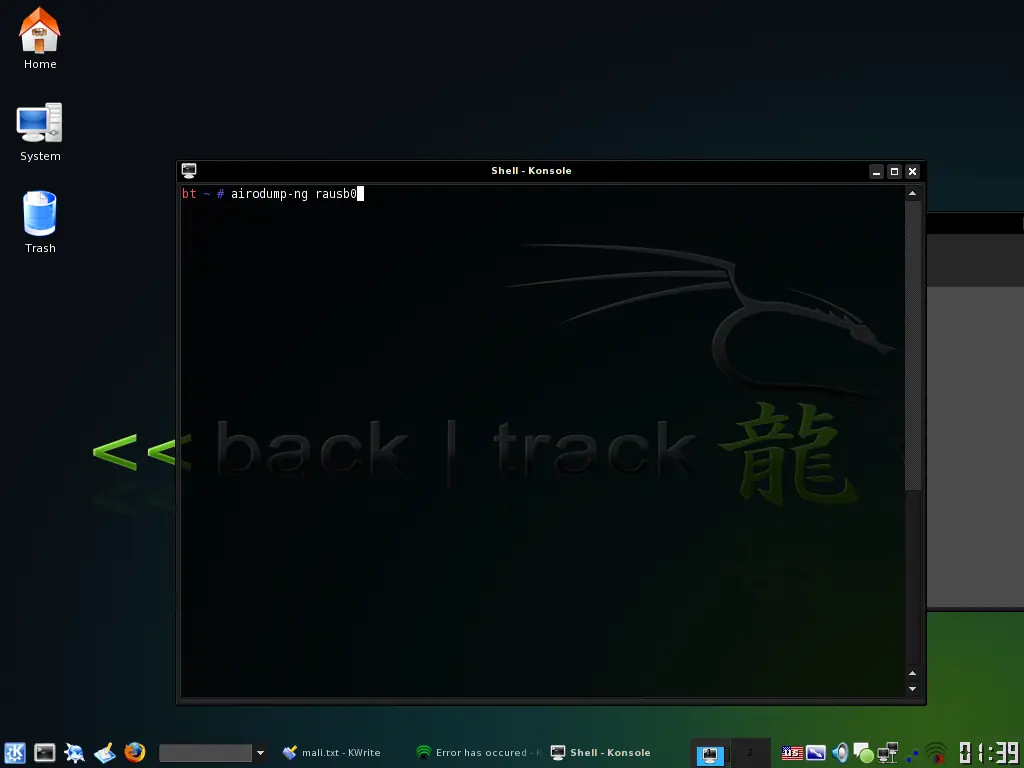Launch Firefox from the panel
1024x768 pixels.
pyautogui.click(x=135, y=752)
